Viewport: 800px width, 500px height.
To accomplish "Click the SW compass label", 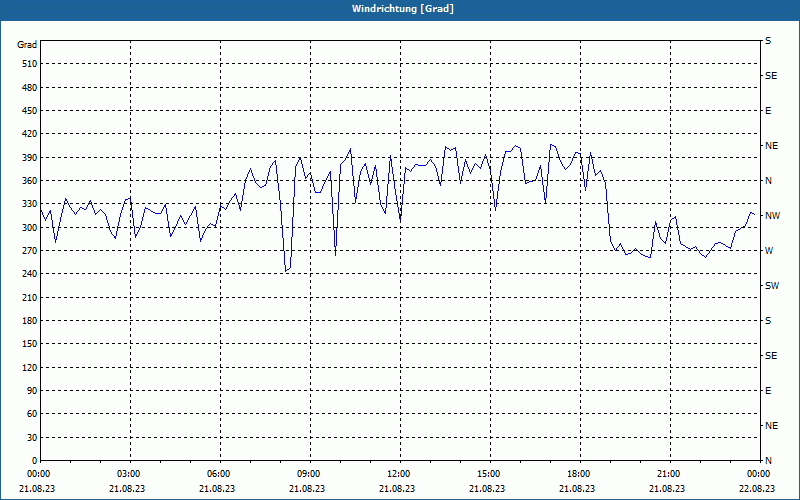I will click(x=772, y=286).
